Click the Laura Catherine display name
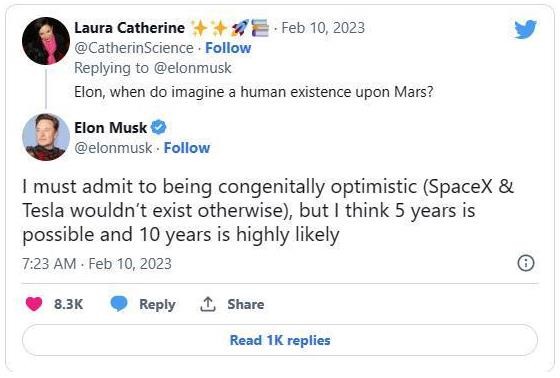Viewport: 560px width, 378px height. [129, 28]
